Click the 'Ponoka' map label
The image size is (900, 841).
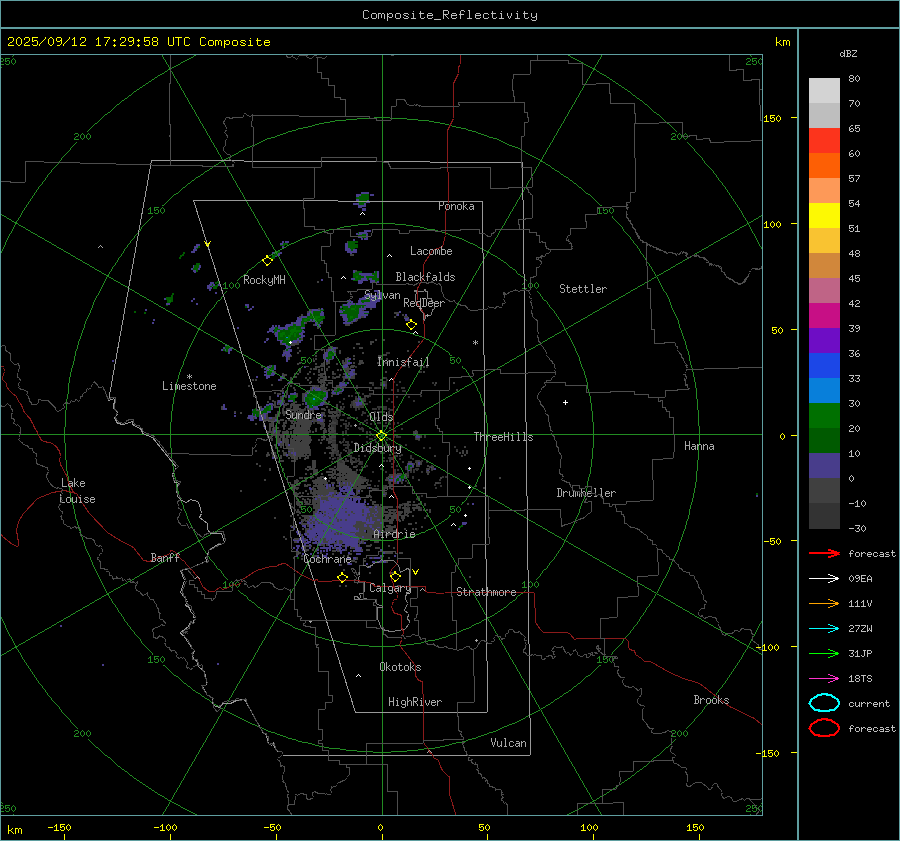tap(456, 206)
